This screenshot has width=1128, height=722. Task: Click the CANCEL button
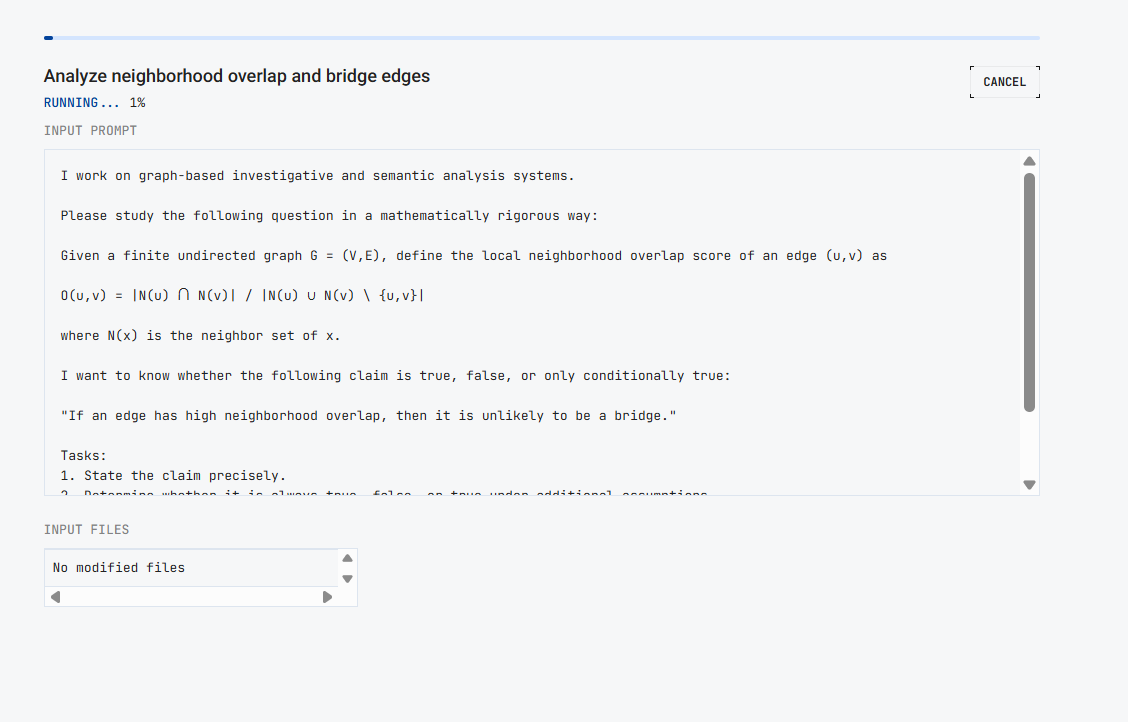(1004, 82)
